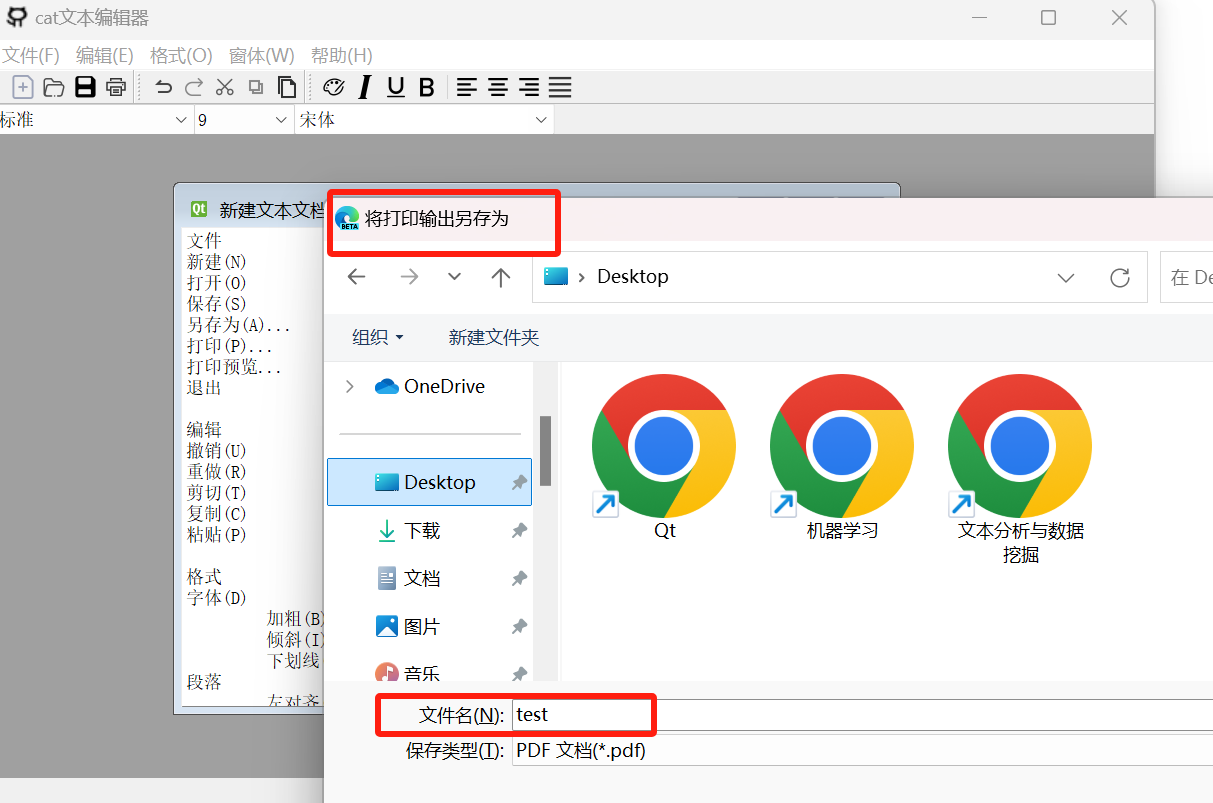The width and height of the screenshot is (1213, 803).
Task: Click 打印预览... text in document
Action: 234,367
